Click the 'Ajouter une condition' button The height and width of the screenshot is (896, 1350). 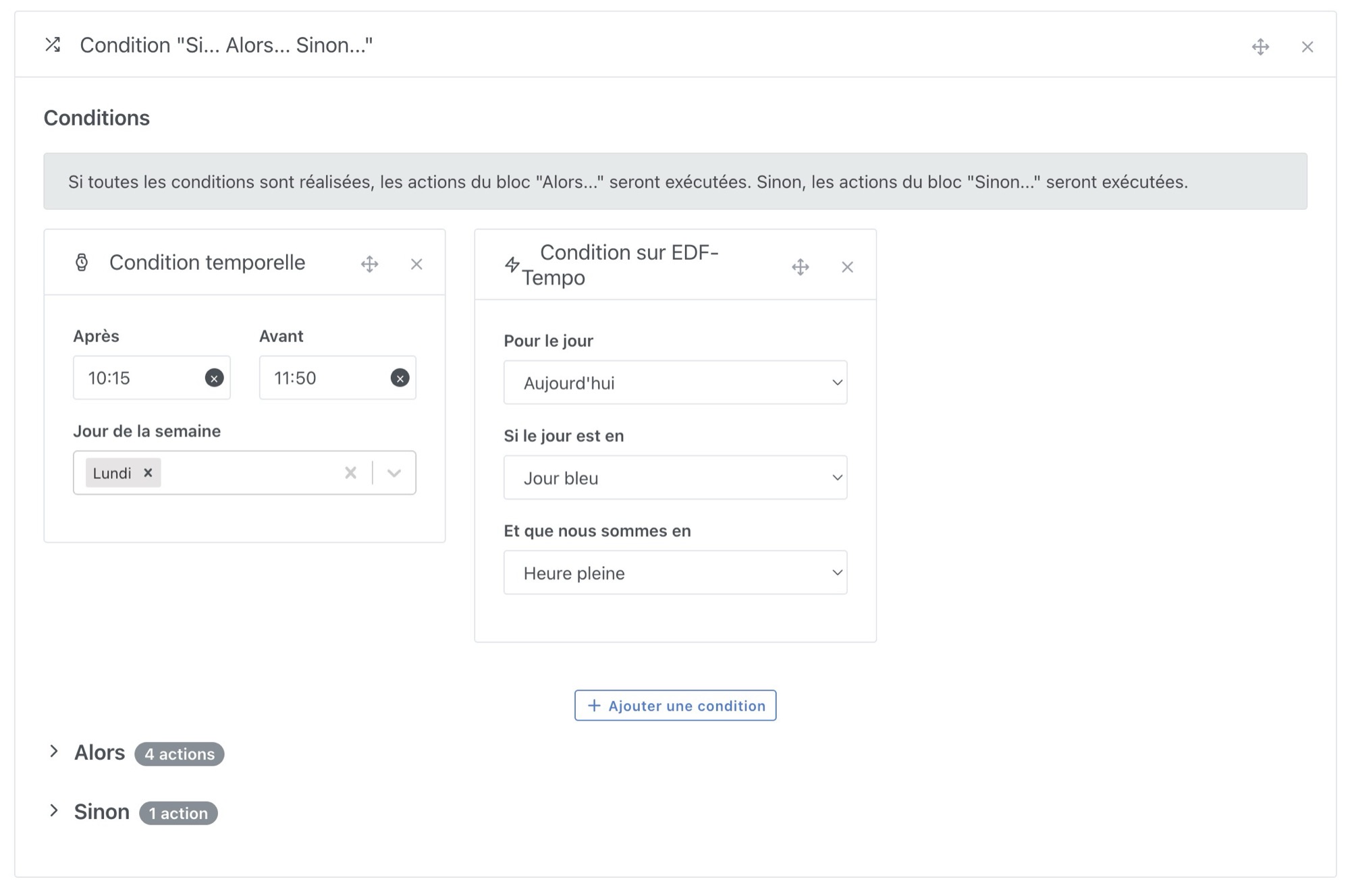point(675,706)
